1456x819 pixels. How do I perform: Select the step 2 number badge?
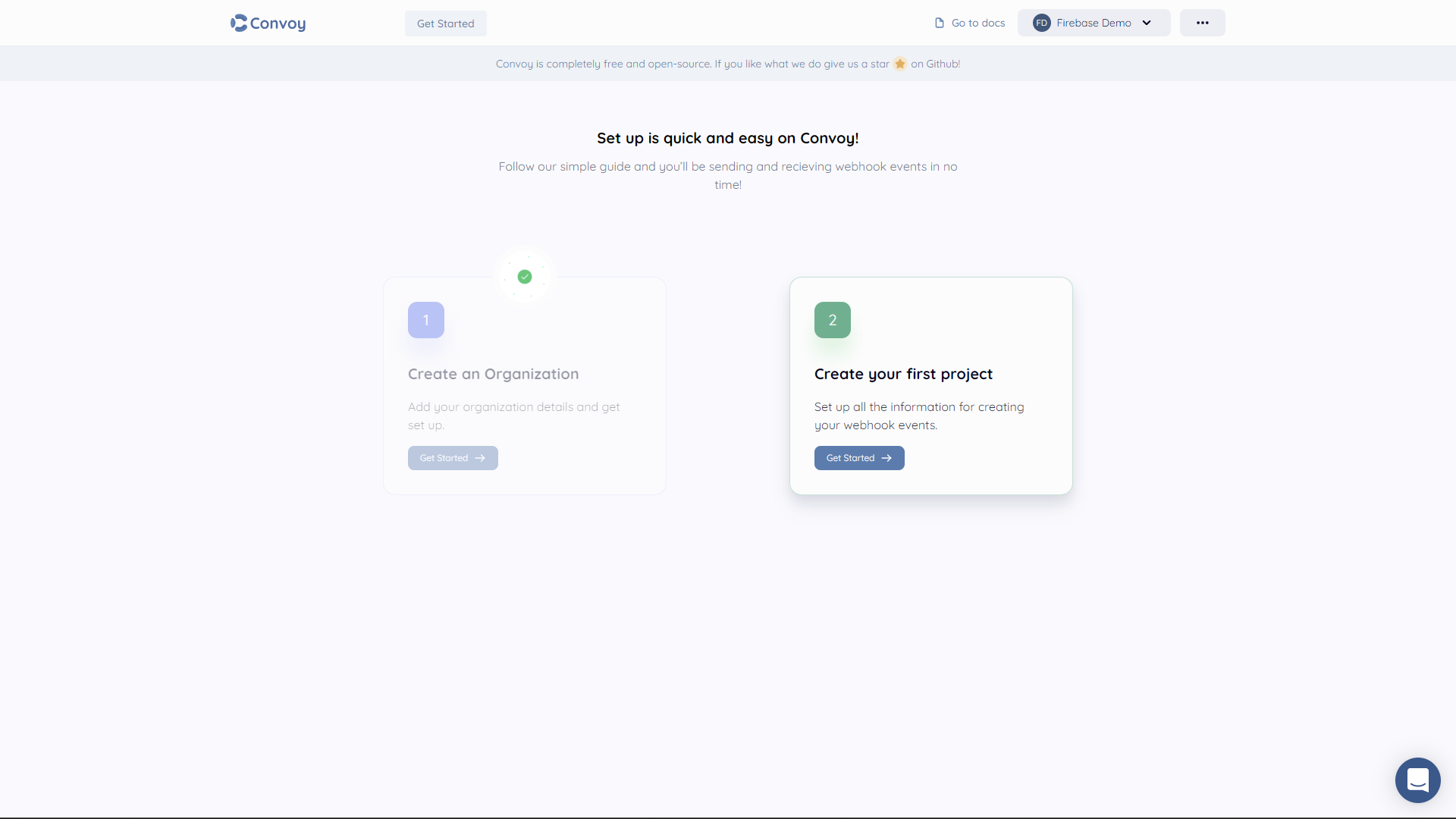[x=832, y=319]
